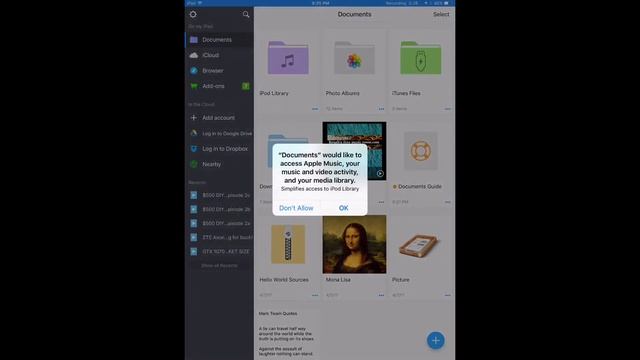Click the battery indicator in status bar

[x=447, y=3]
